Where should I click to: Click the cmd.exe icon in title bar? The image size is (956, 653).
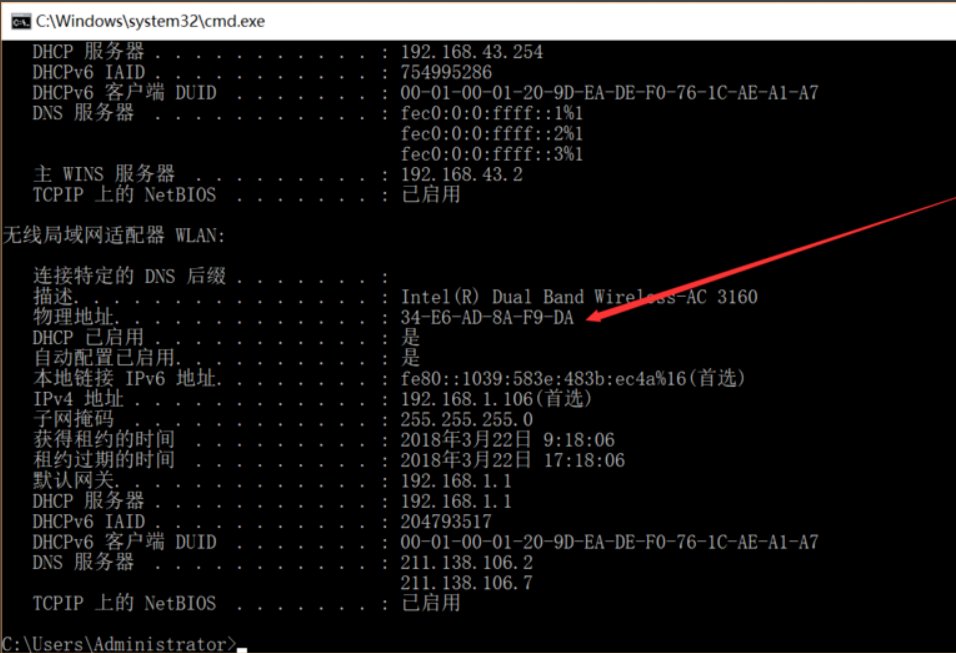tap(19, 20)
